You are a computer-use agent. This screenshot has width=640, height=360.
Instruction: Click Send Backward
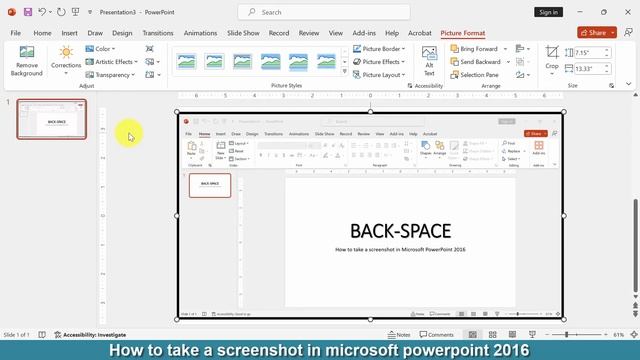(x=475, y=62)
